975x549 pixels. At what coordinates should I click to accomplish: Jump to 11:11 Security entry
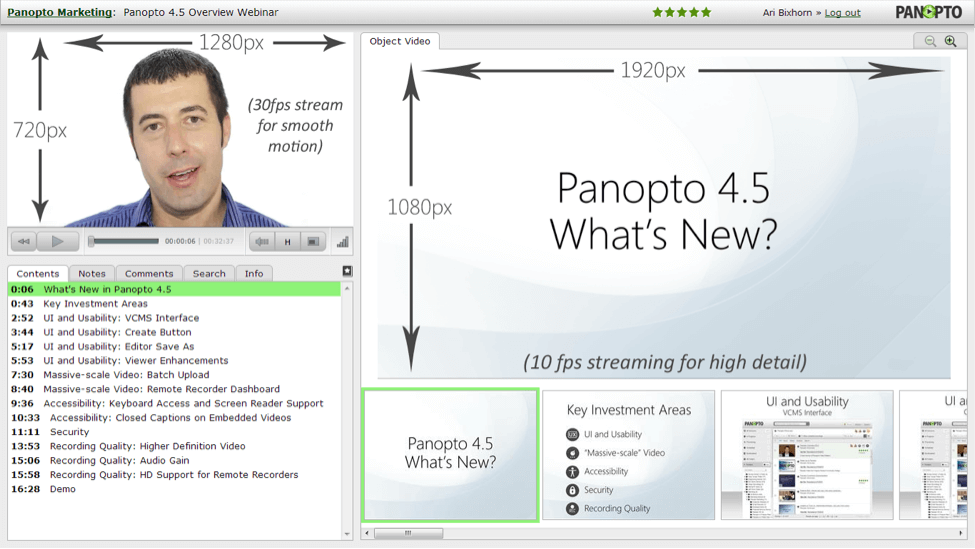pyautogui.click(x=174, y=432)
